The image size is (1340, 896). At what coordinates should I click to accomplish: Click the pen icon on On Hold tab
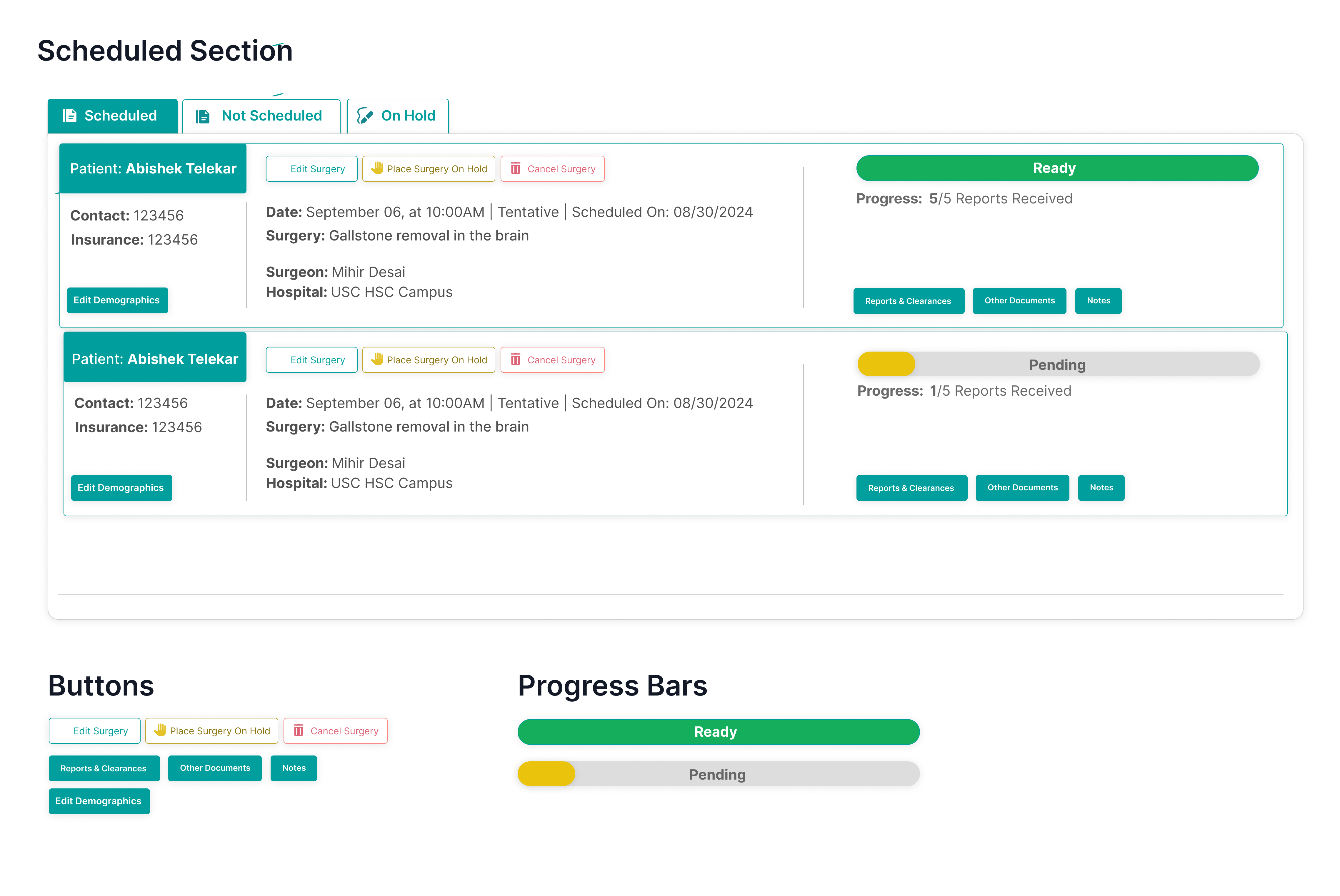(x=365, y=116)
